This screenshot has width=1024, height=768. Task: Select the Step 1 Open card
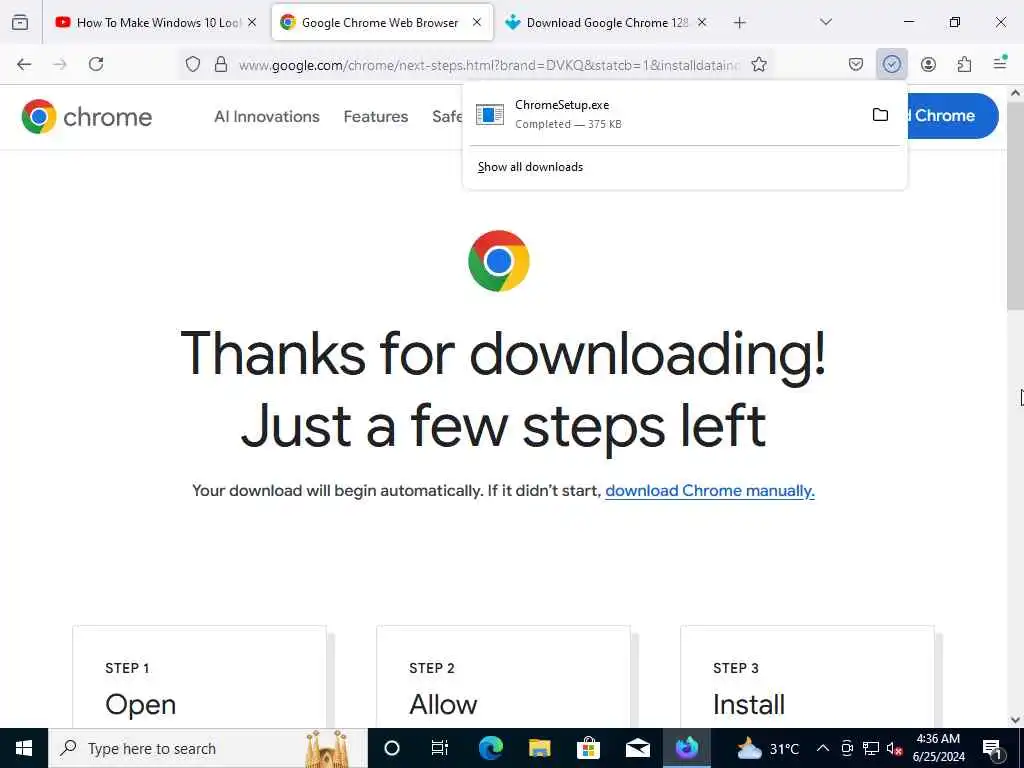click(199, 677)
